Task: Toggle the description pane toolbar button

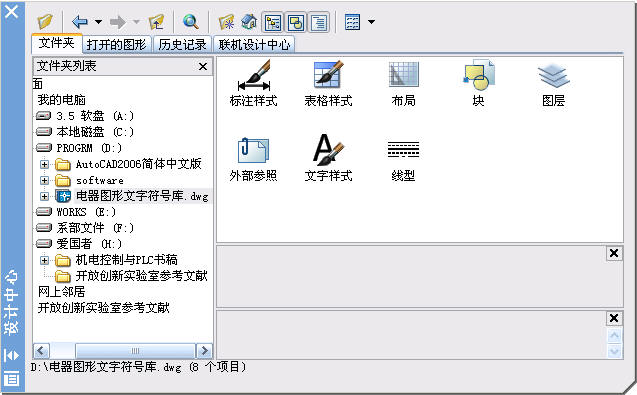Action: 319,22
